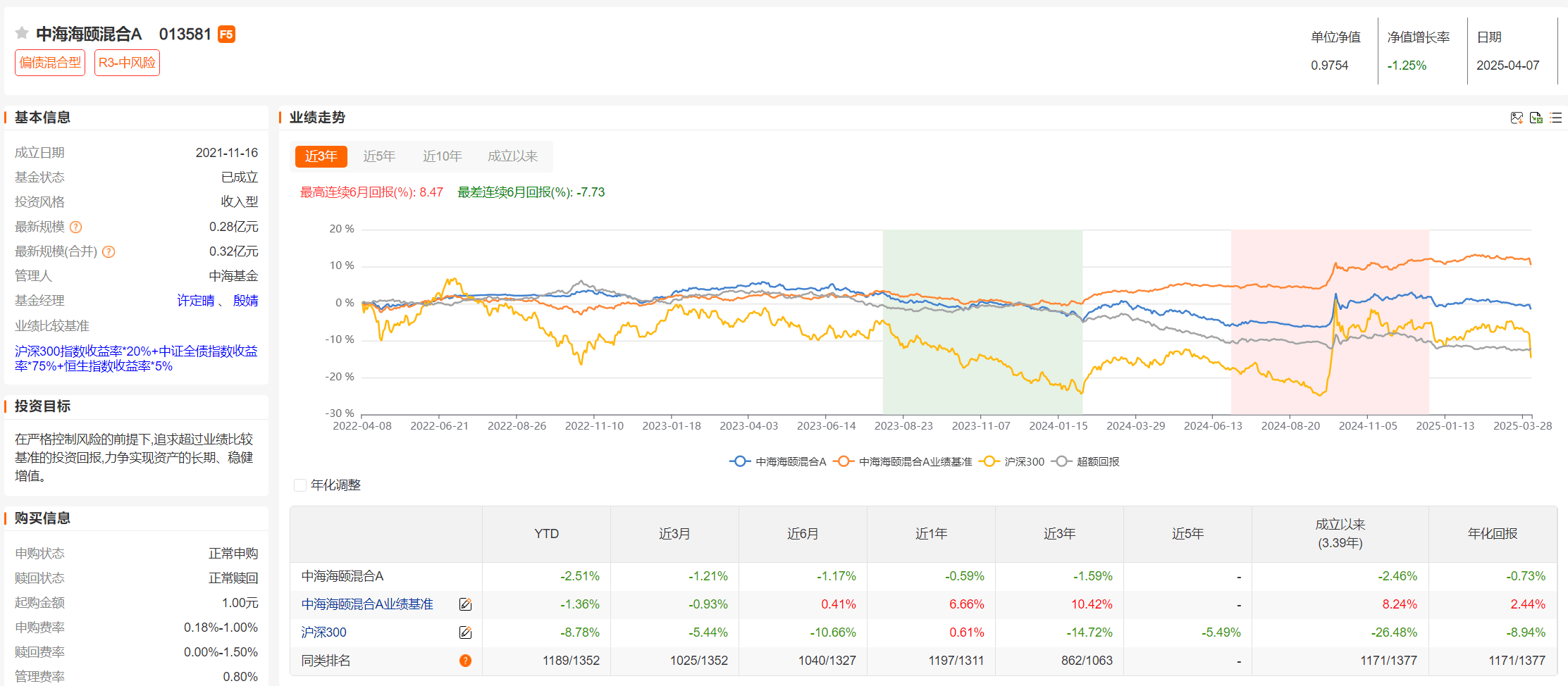Click the 同类排名 YTD value 1189/1352
Image resolution: width=1568 pixels, height=686 pixels.
coord(571,661)
